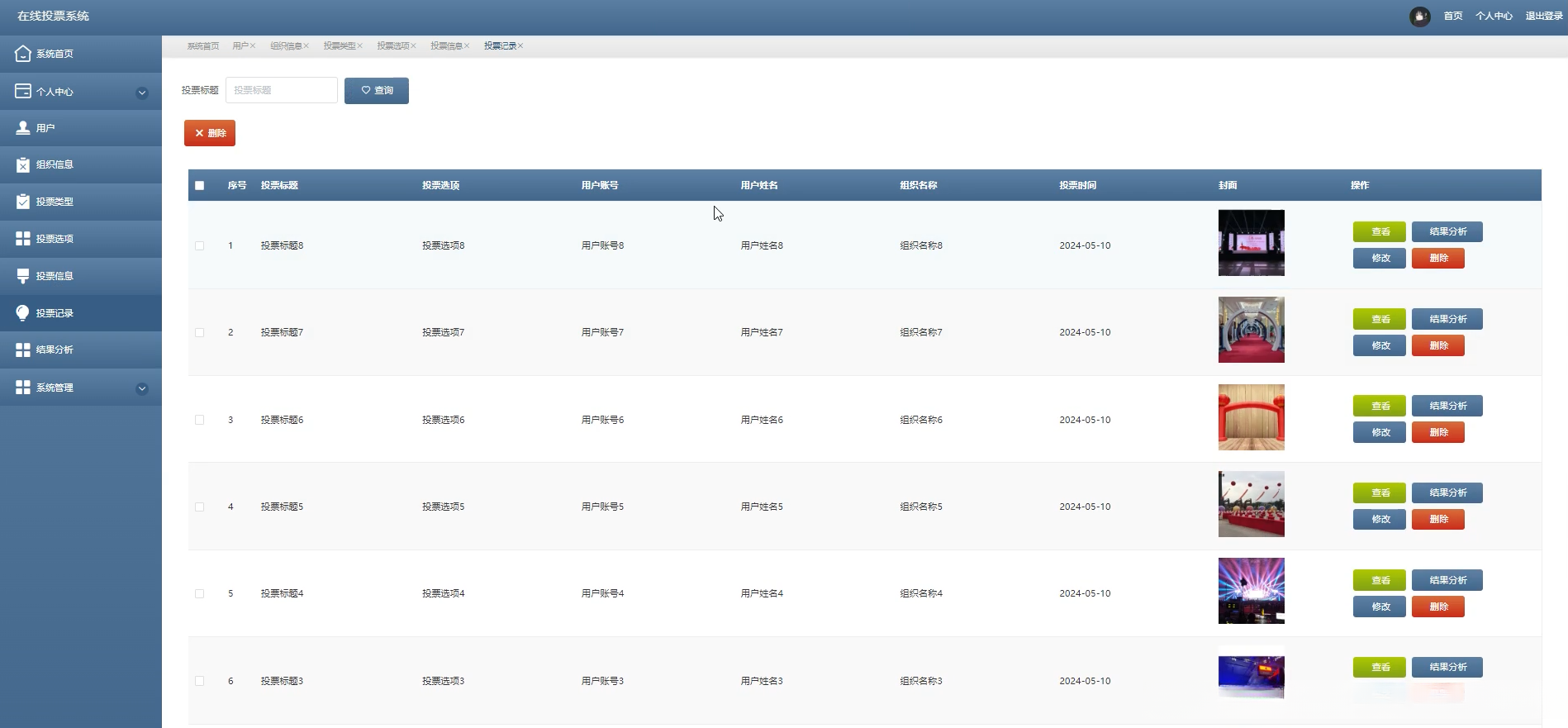Focus the 投票标题 search input field

[x=282, y=90]
